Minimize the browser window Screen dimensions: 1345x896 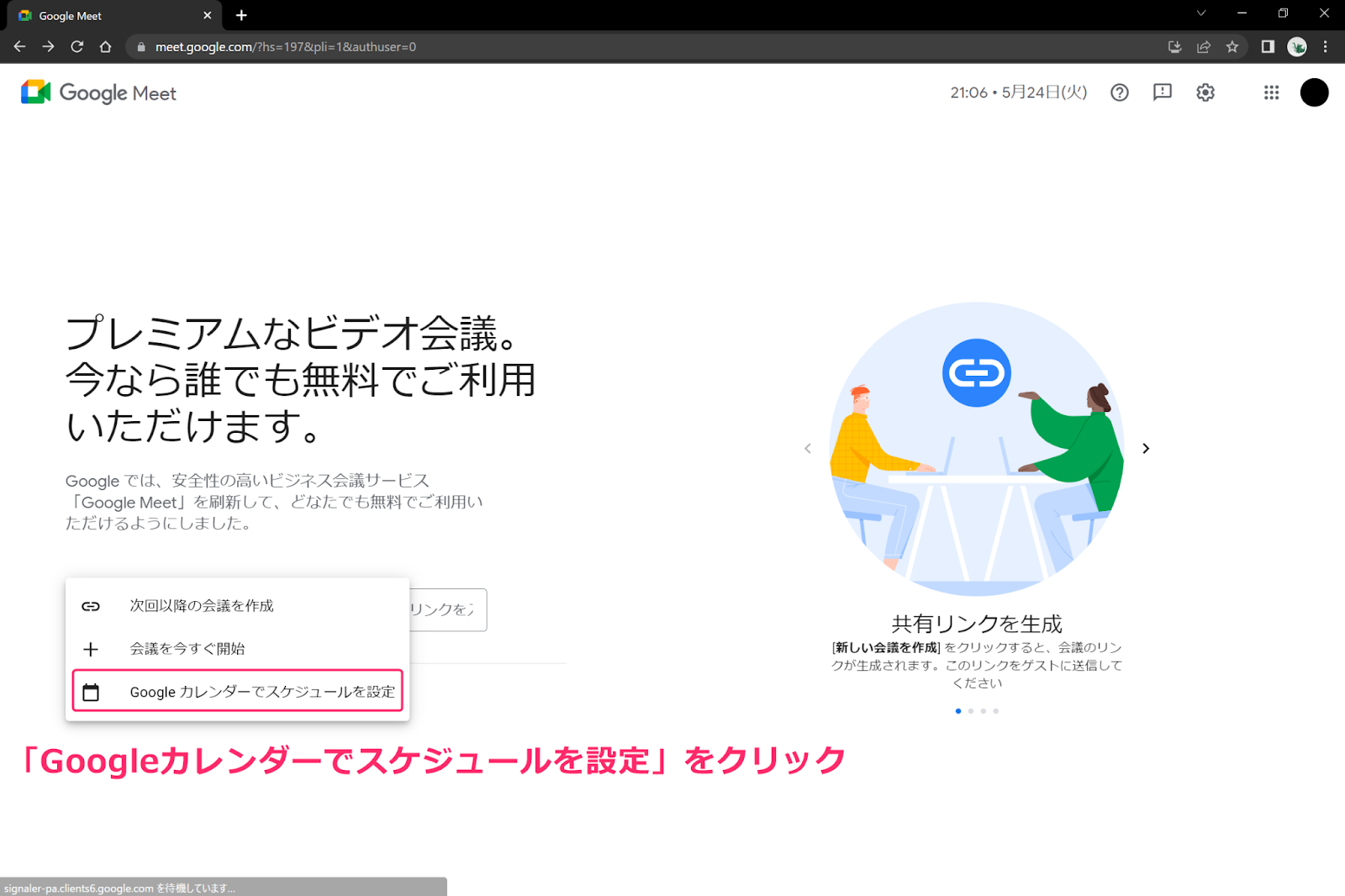click(x=1242, y=13)
